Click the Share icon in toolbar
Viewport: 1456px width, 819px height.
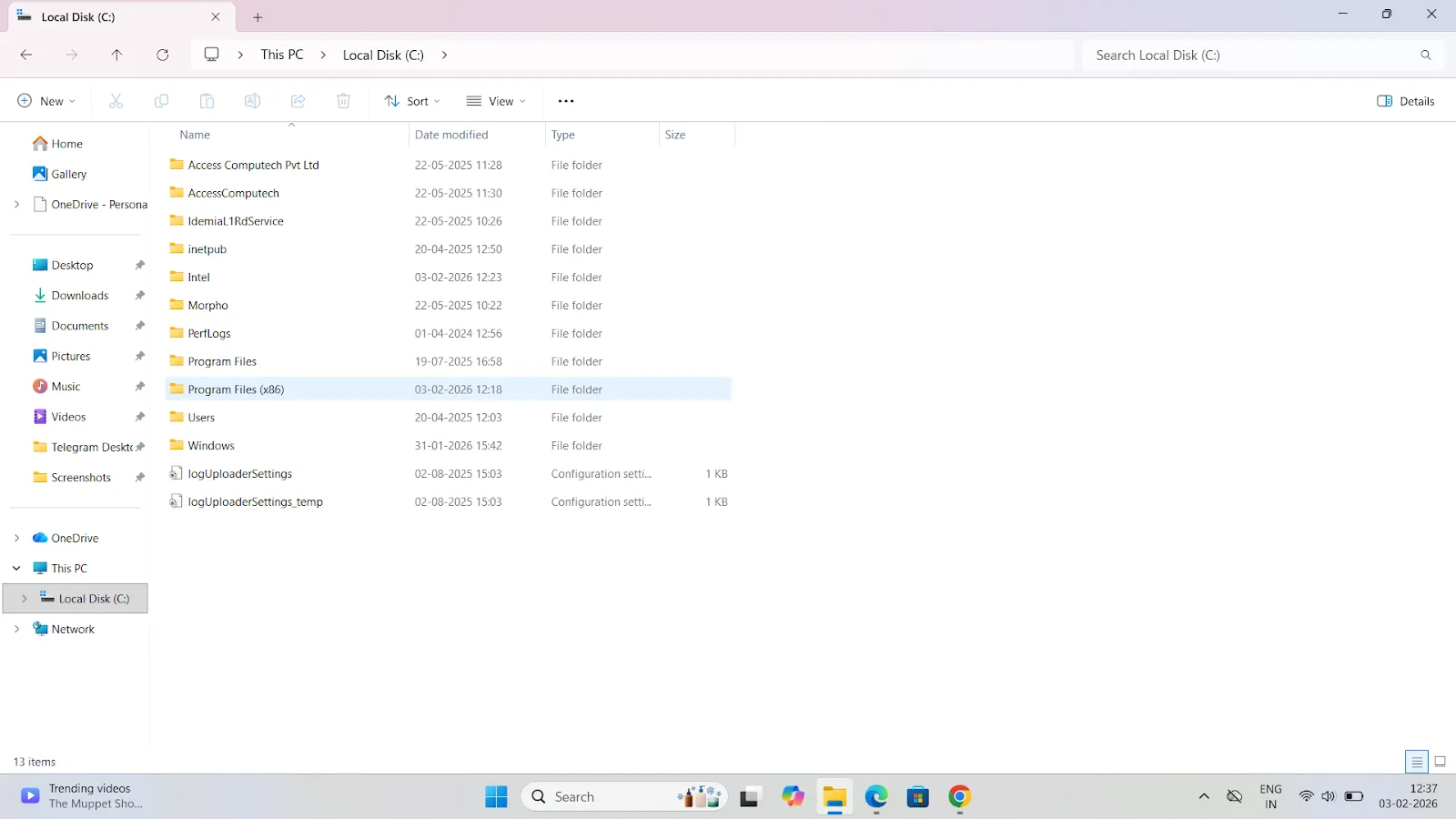[x=298, y=101]
